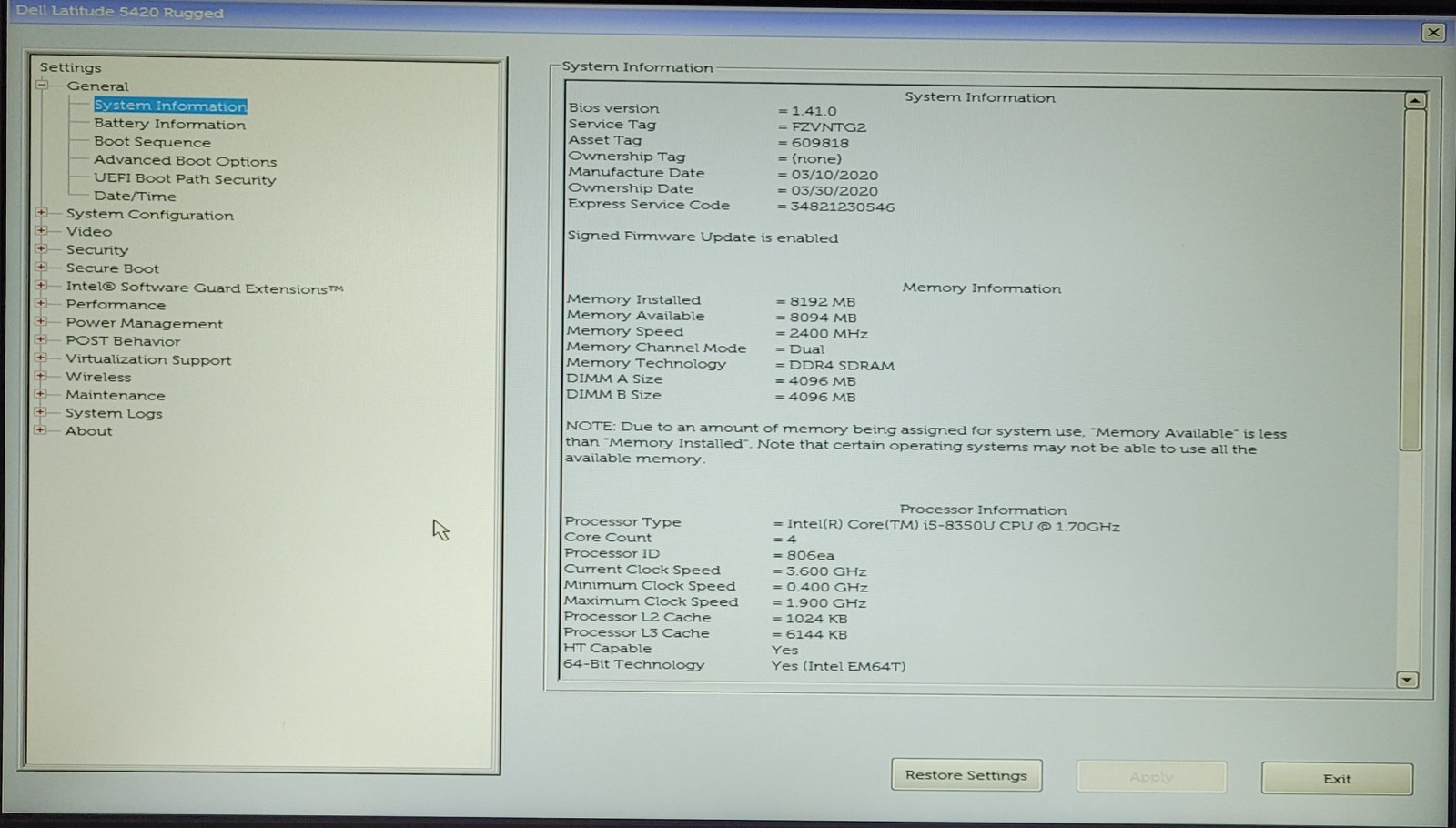
Task: Click the Service Tag value FZVNTG2
Action: (829, 127)
